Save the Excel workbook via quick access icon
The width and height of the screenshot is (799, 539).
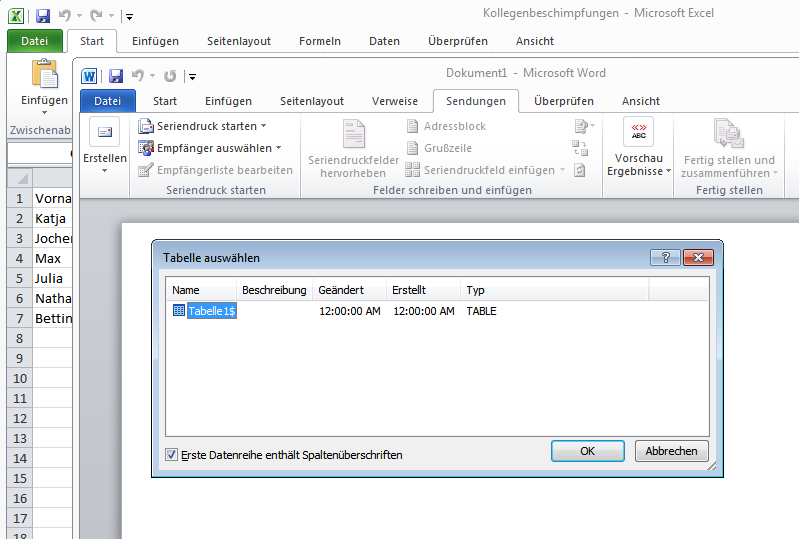click(43, 16)
